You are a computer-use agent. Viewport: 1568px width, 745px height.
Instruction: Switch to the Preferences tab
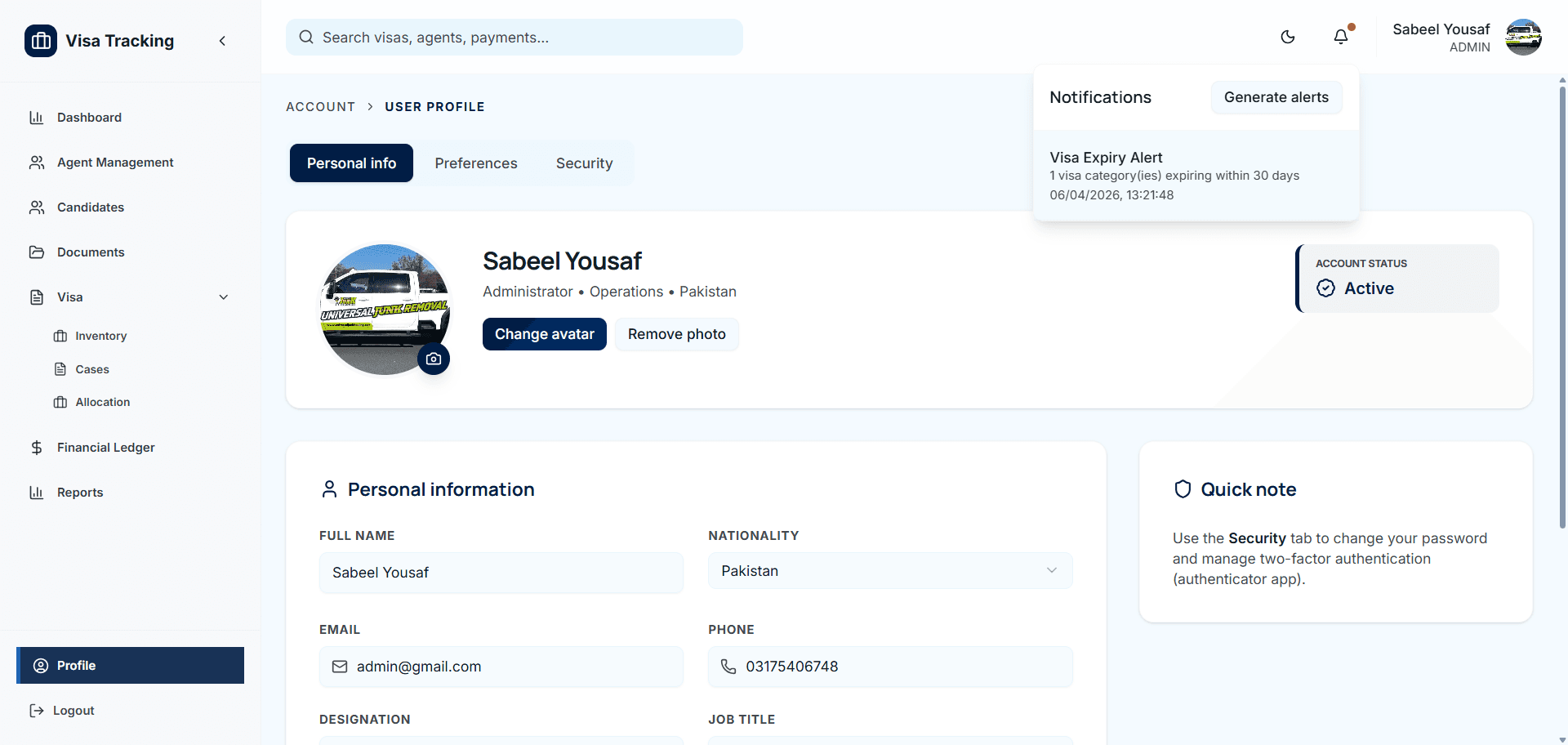pyautogui.click(x=476, y=163)
